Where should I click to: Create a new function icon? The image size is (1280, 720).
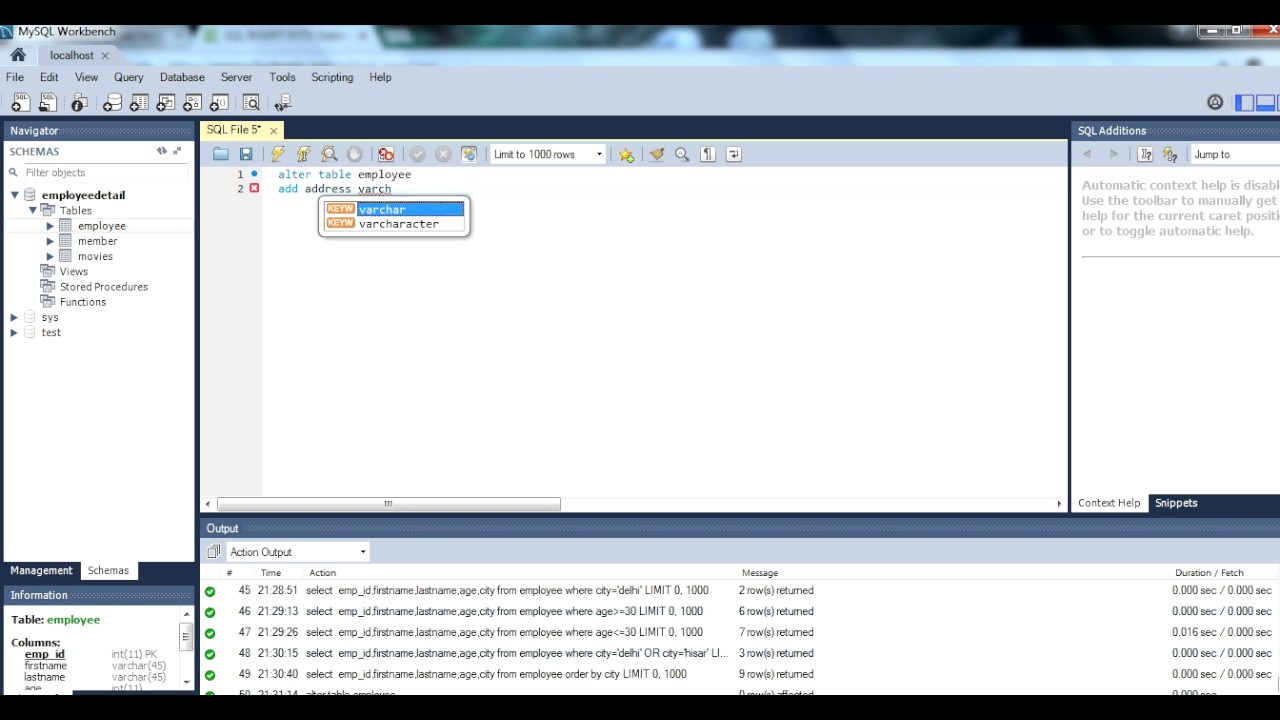click(x=219, y=102)
